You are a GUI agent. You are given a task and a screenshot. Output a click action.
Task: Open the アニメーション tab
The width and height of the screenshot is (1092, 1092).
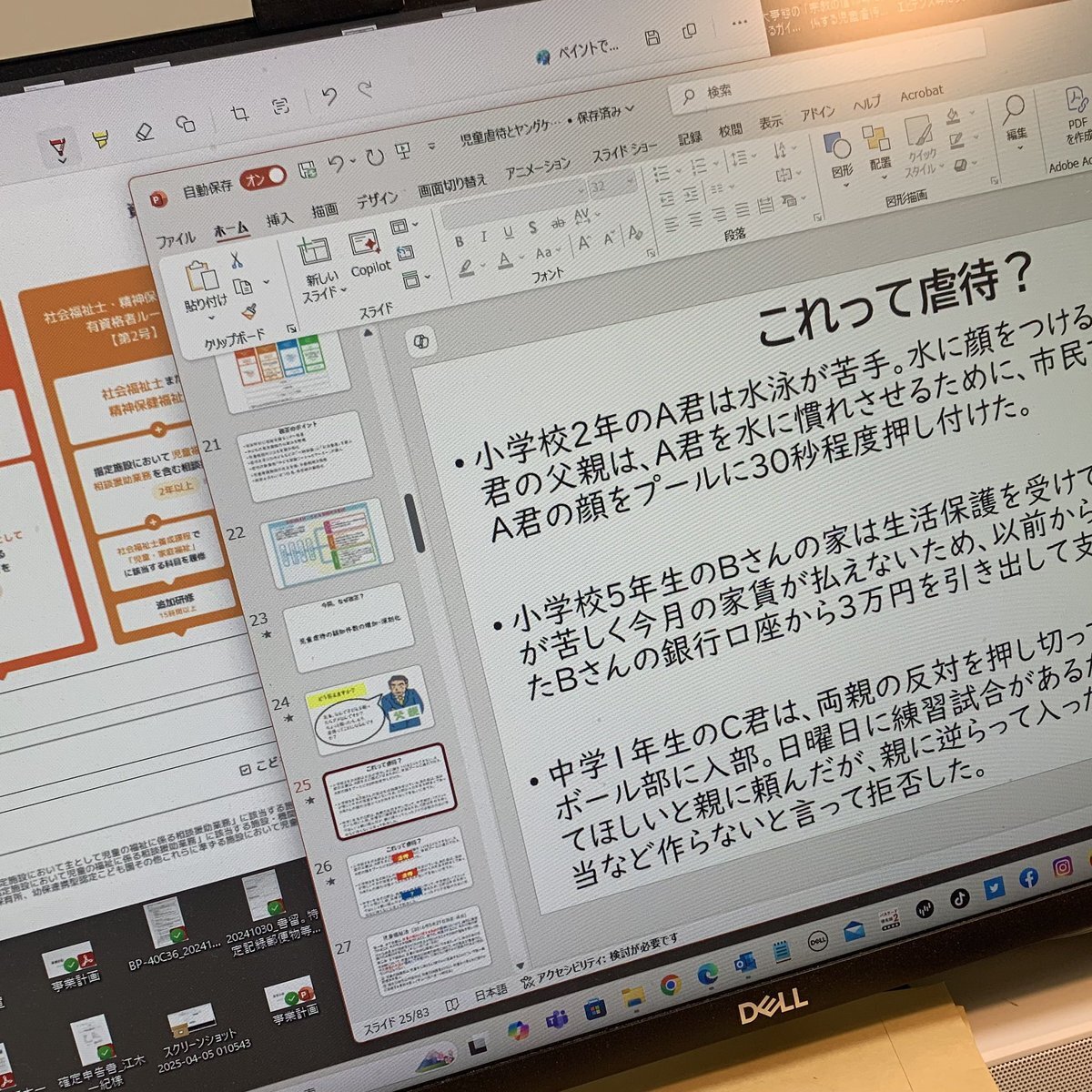538,169
